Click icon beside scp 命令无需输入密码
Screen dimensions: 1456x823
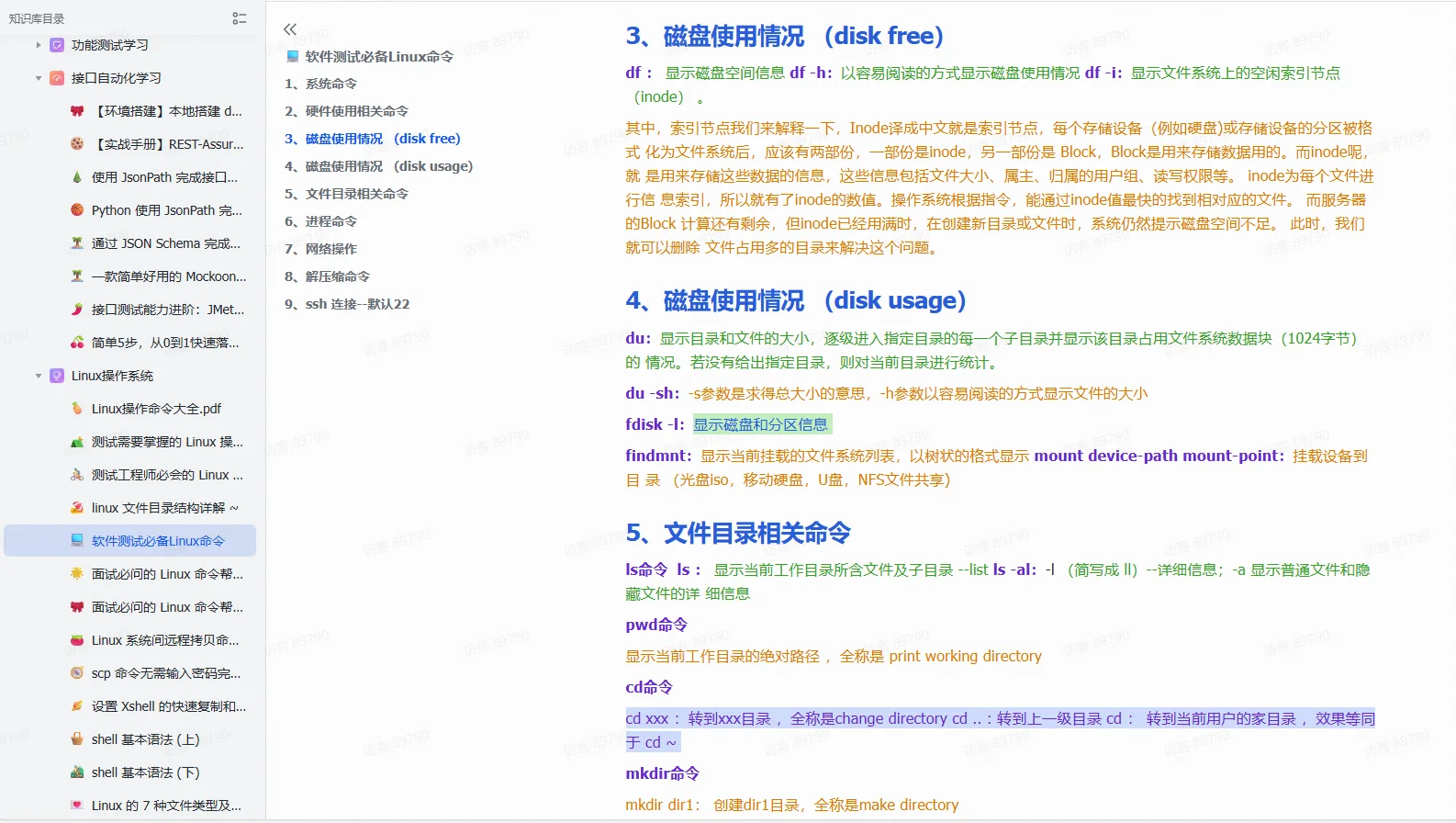tap(77, 673)
